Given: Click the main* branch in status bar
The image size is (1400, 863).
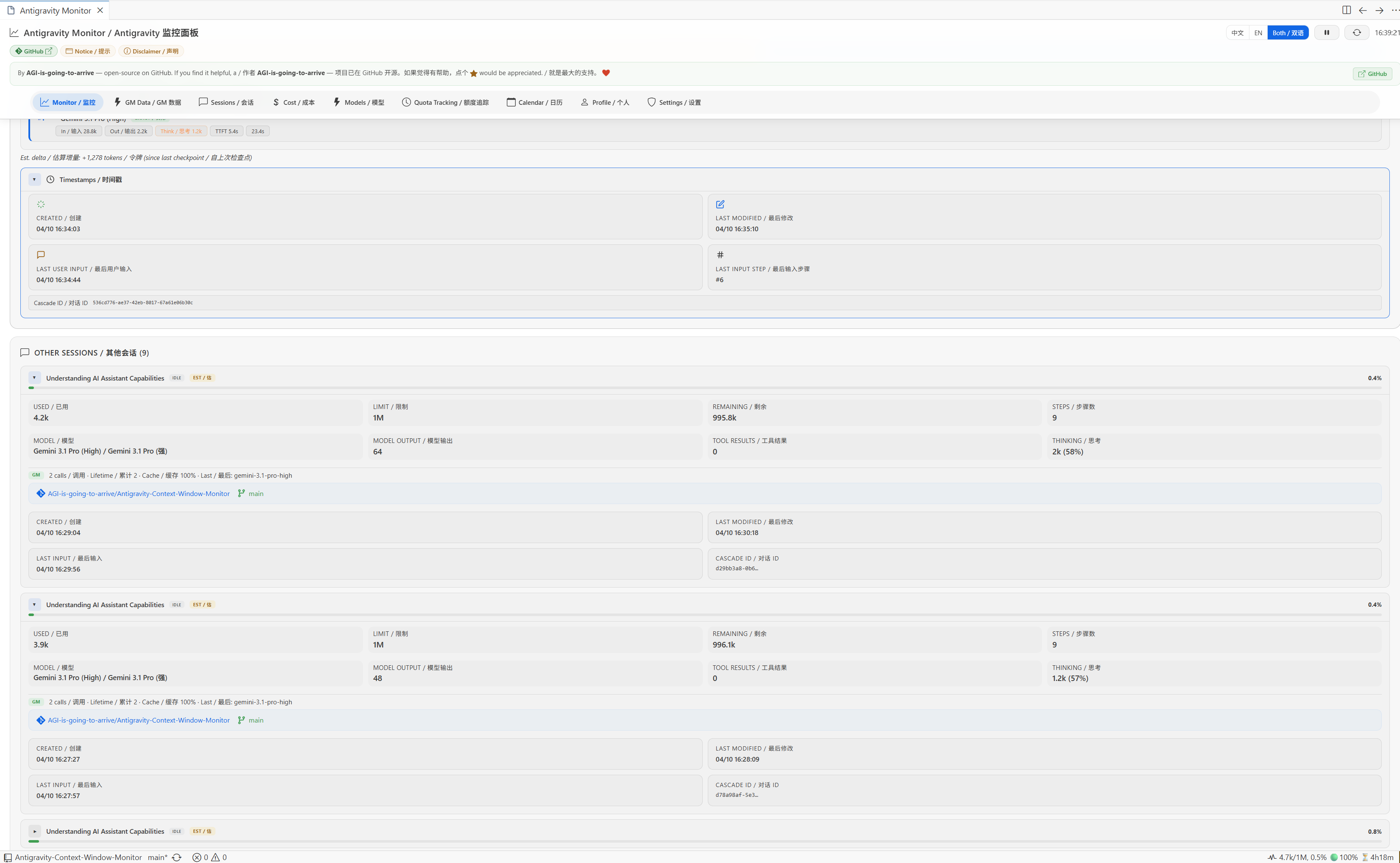Looking at the screenshot, I should [x=157, y=857].
